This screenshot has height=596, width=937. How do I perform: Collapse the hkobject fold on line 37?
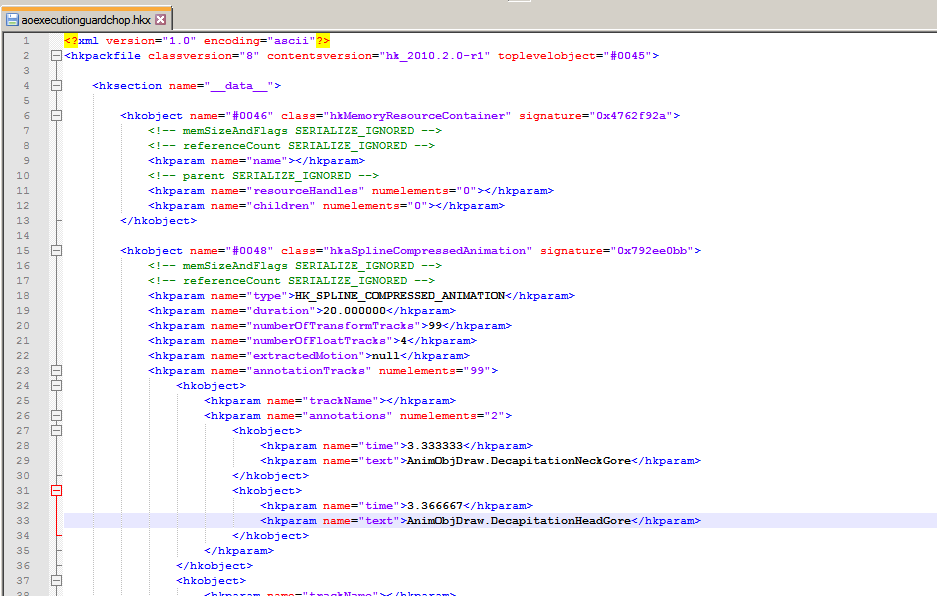point(56,580)
